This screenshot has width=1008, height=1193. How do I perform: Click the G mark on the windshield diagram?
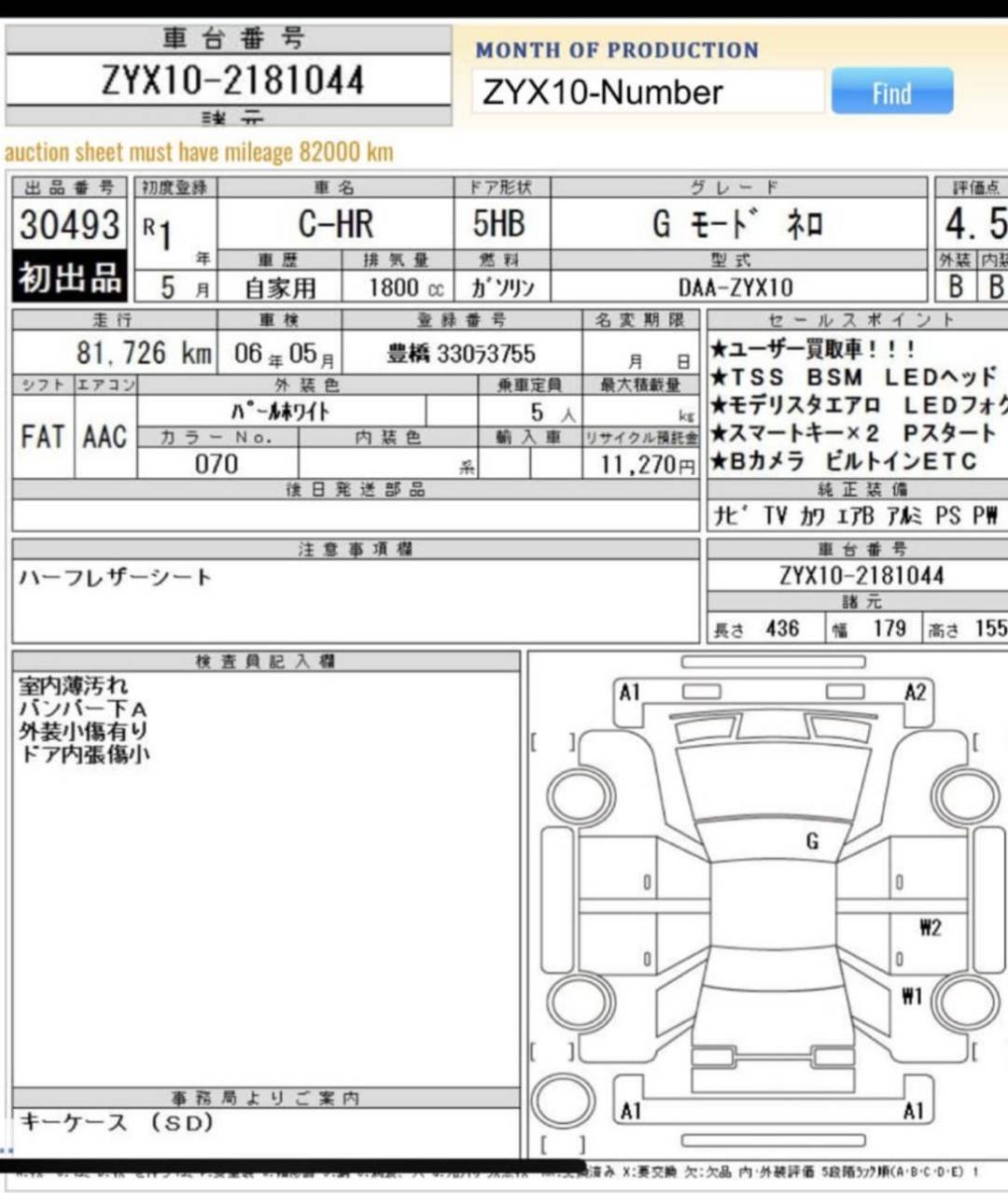tap(812, 842)
